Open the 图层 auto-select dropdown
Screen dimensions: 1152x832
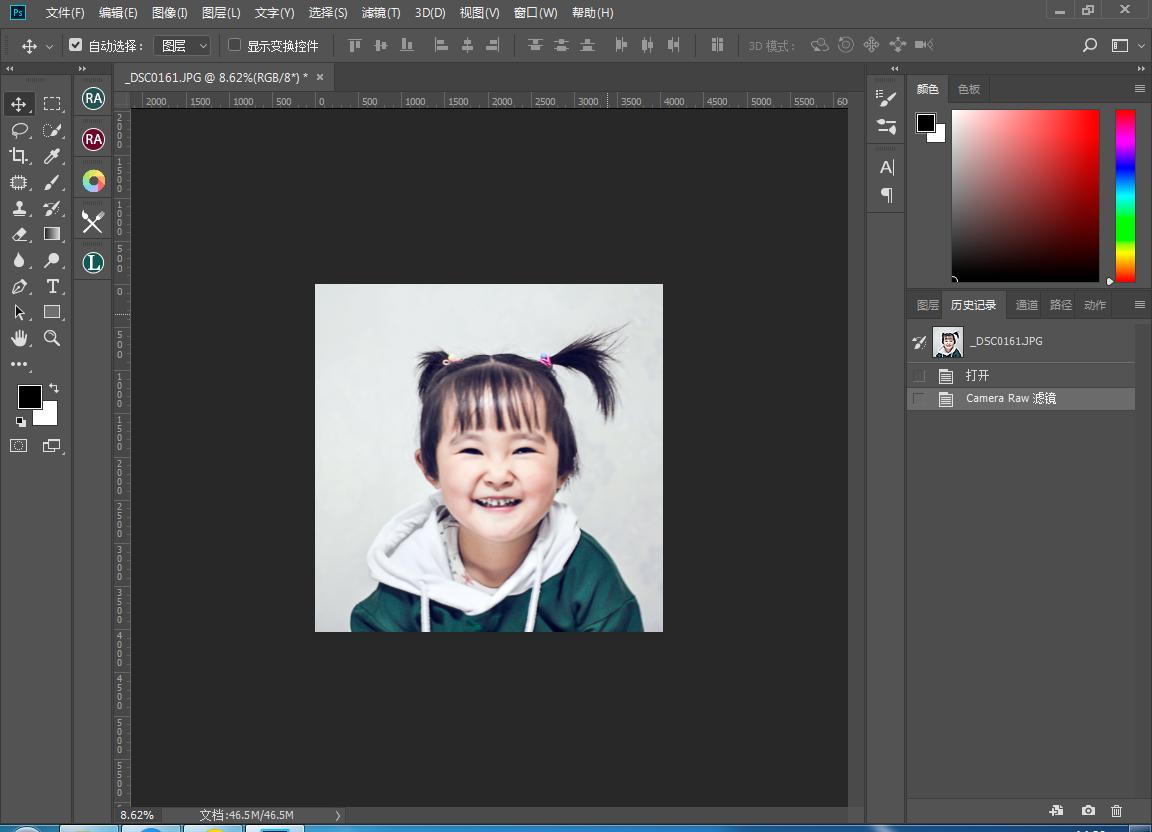coord(182,46)
